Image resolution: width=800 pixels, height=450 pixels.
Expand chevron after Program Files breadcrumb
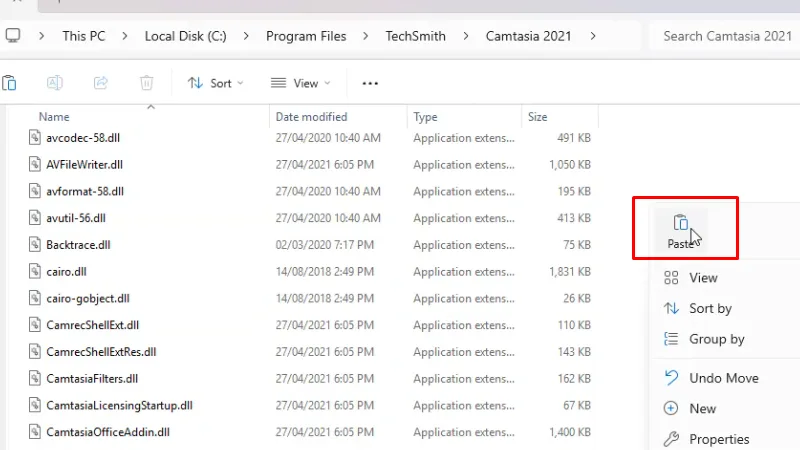366,36
